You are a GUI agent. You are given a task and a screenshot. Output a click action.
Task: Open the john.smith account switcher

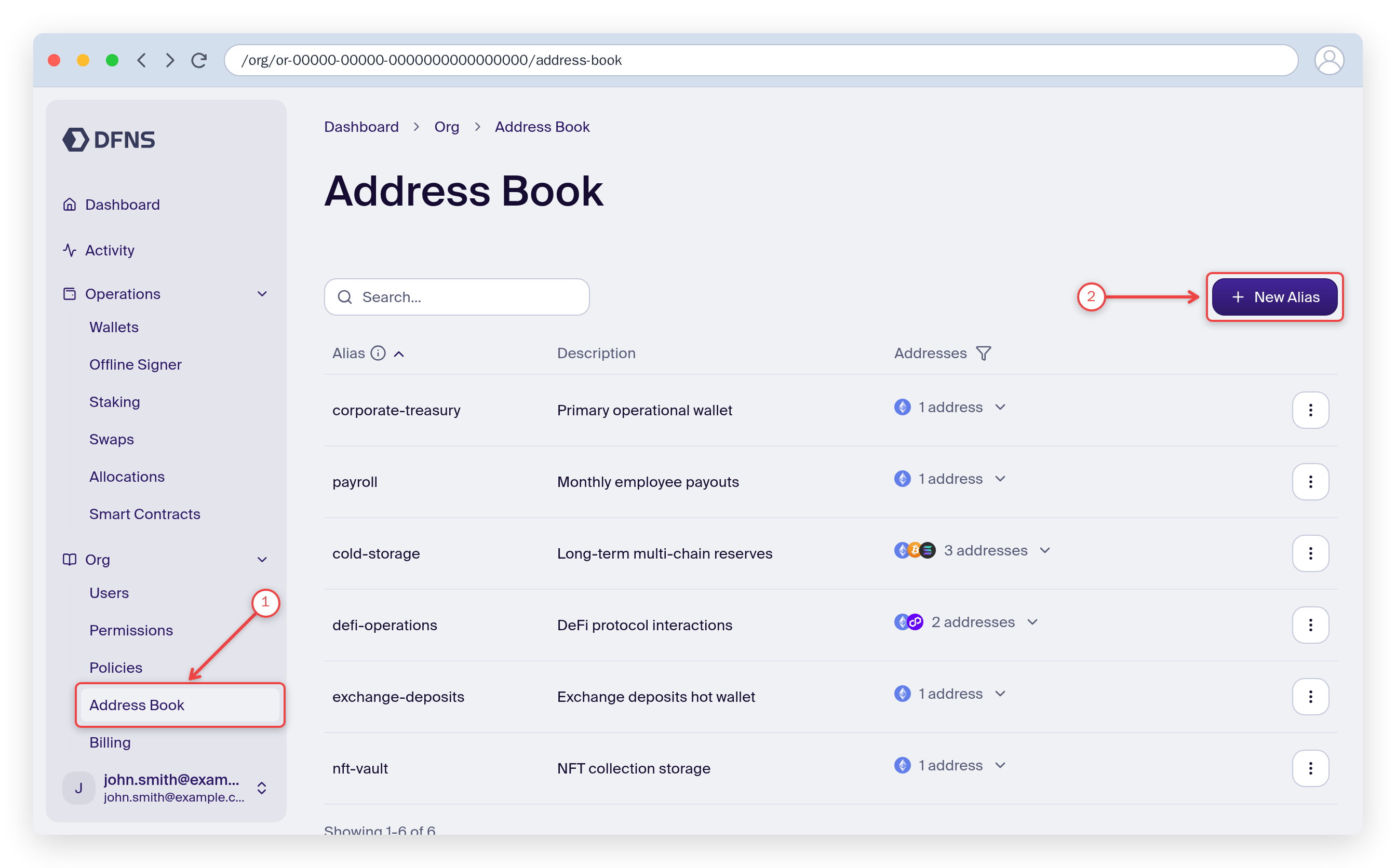(x=165, y=788)
